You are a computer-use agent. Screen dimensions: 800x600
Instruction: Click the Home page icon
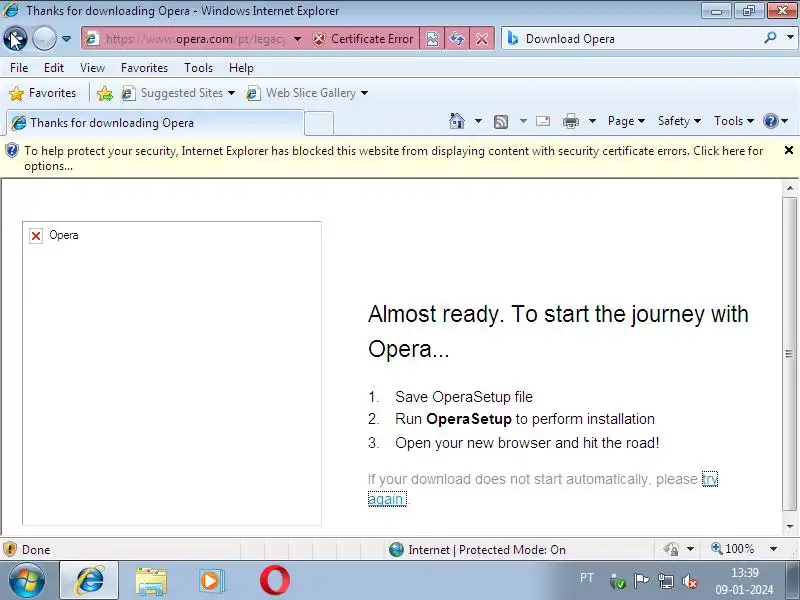coord(457,121)
